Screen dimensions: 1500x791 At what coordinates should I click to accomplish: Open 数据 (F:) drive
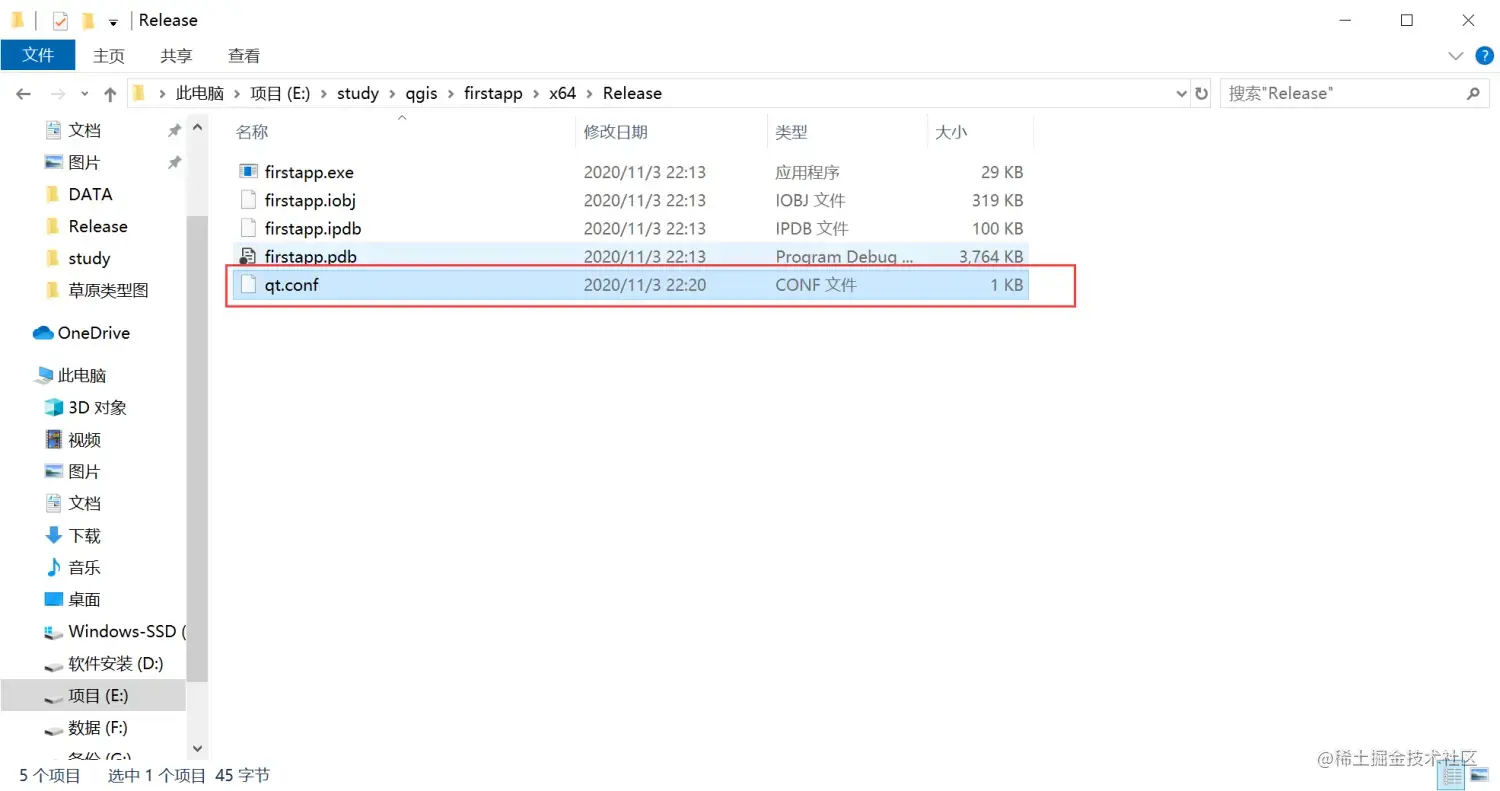tap(98, 727)
